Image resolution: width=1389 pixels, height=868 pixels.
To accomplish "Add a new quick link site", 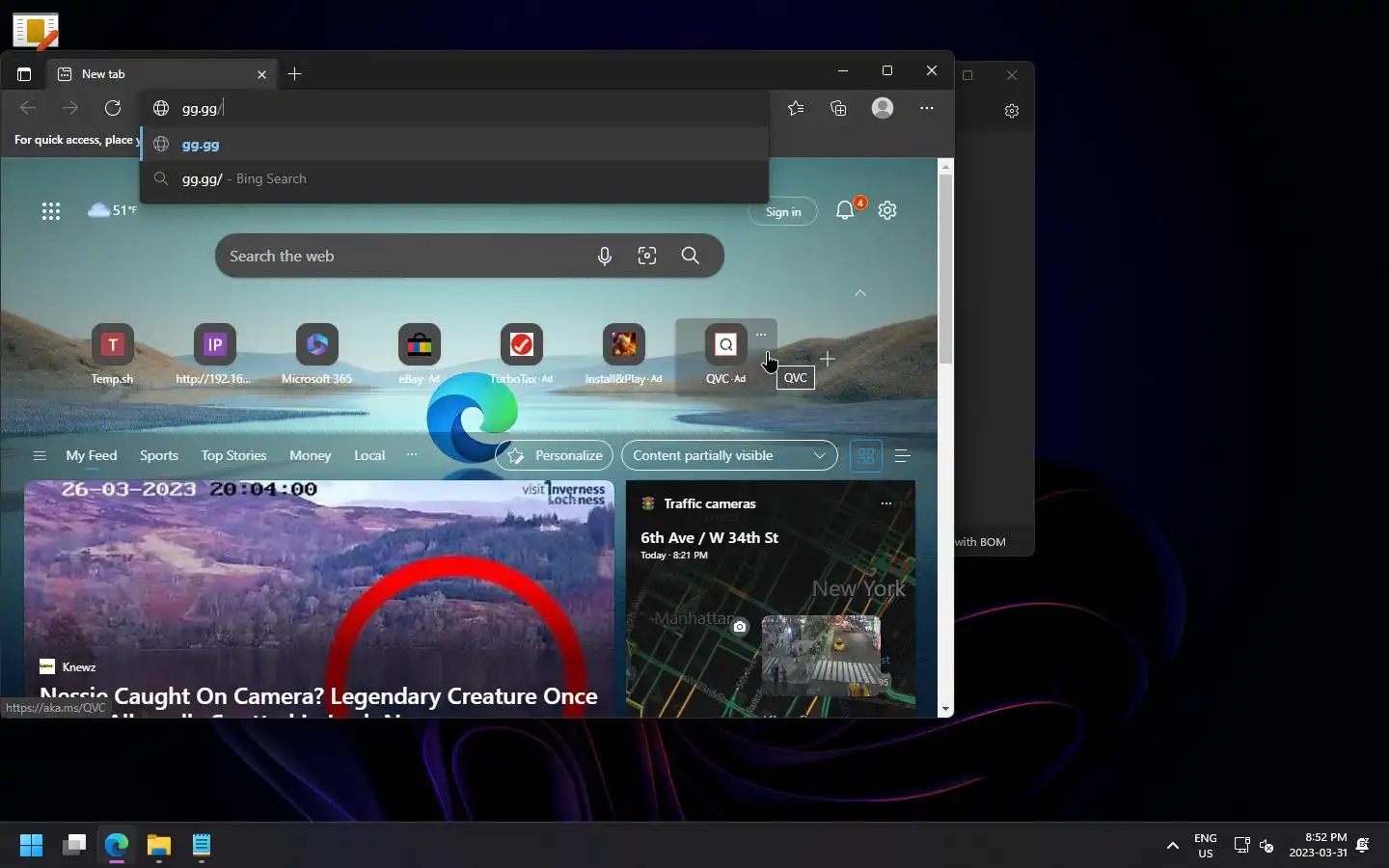I will pyautogui.click(x=827, y=359).
